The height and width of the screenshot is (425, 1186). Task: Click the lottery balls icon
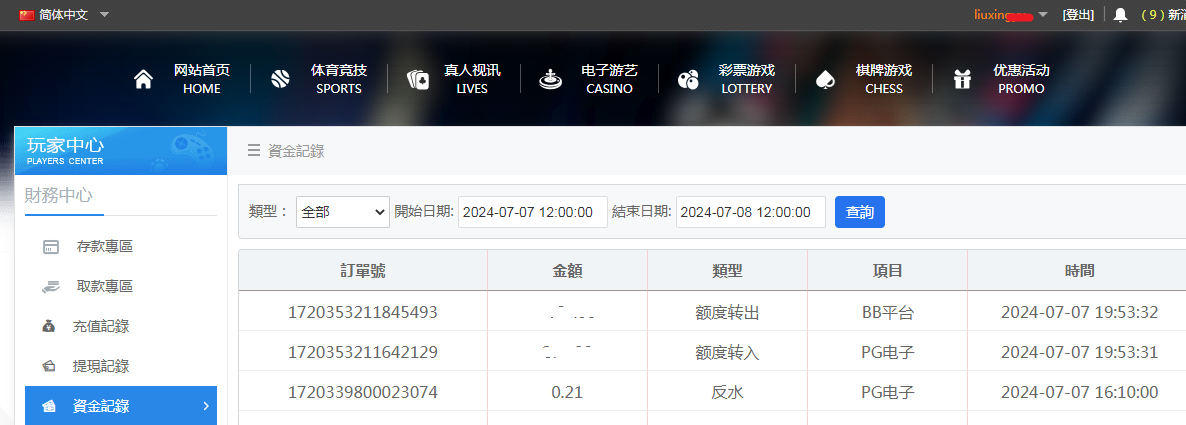click(x=688, y=80)
